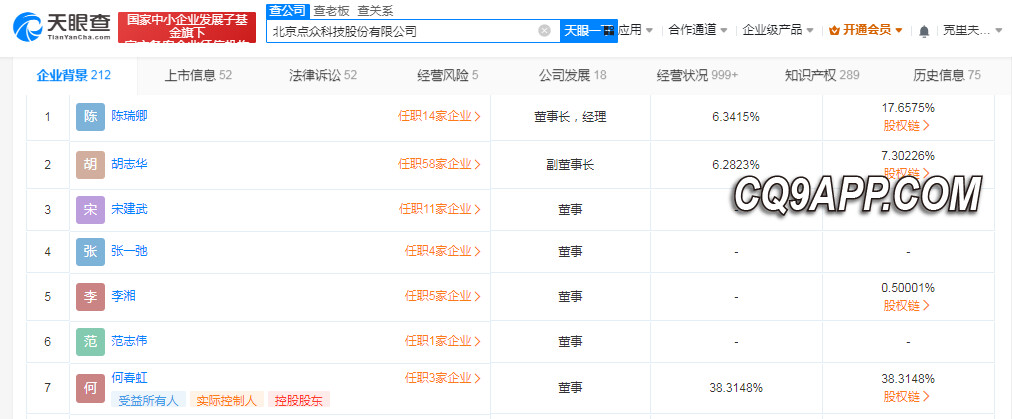Clear the company search box
This screenshot has width=1012, height=419.
coord(545,30)
